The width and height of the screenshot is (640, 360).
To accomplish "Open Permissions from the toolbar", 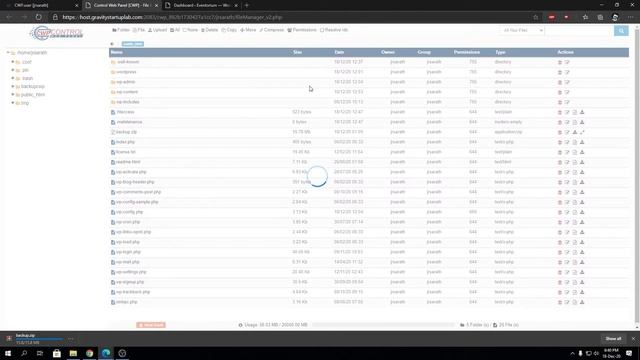I will [302, 30].
